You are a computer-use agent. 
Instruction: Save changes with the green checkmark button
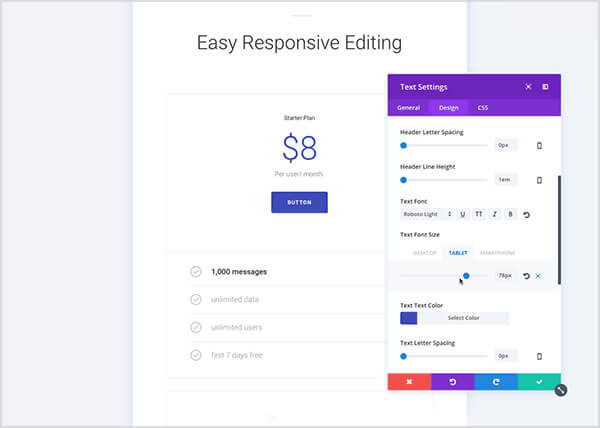(x=539, y=382)
